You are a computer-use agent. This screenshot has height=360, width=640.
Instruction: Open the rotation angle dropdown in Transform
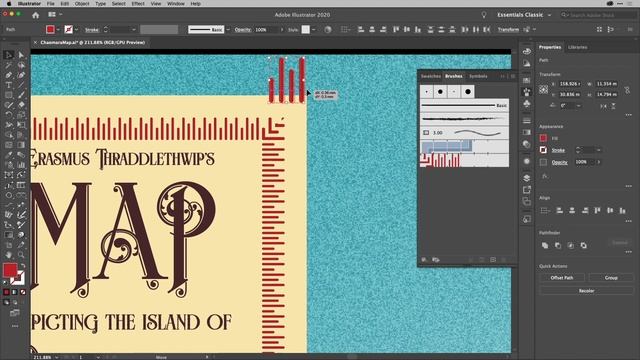click(x=578, y=106)
